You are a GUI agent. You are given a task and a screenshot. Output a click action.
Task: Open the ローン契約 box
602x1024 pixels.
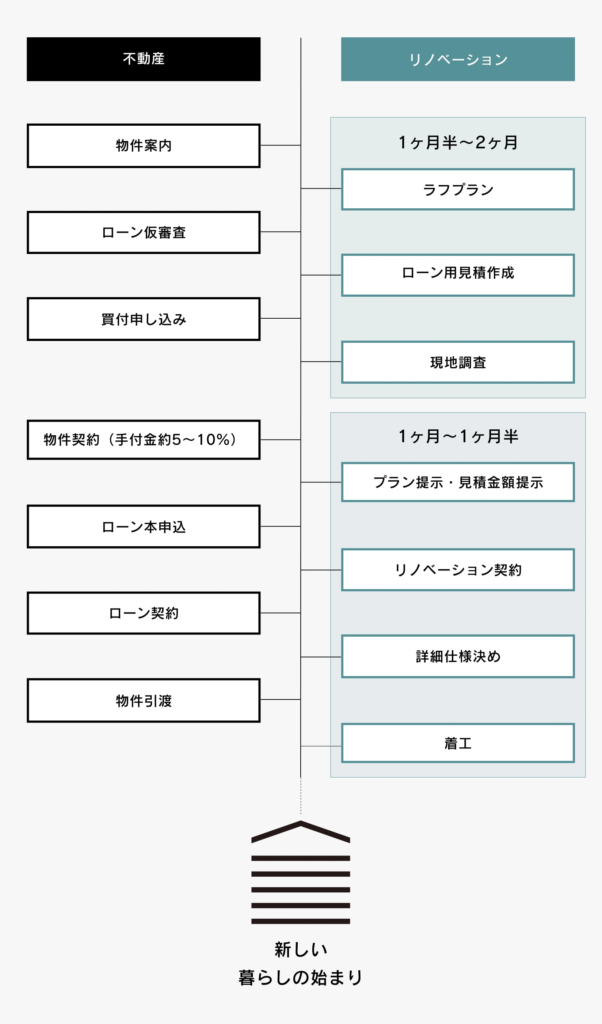143,613
